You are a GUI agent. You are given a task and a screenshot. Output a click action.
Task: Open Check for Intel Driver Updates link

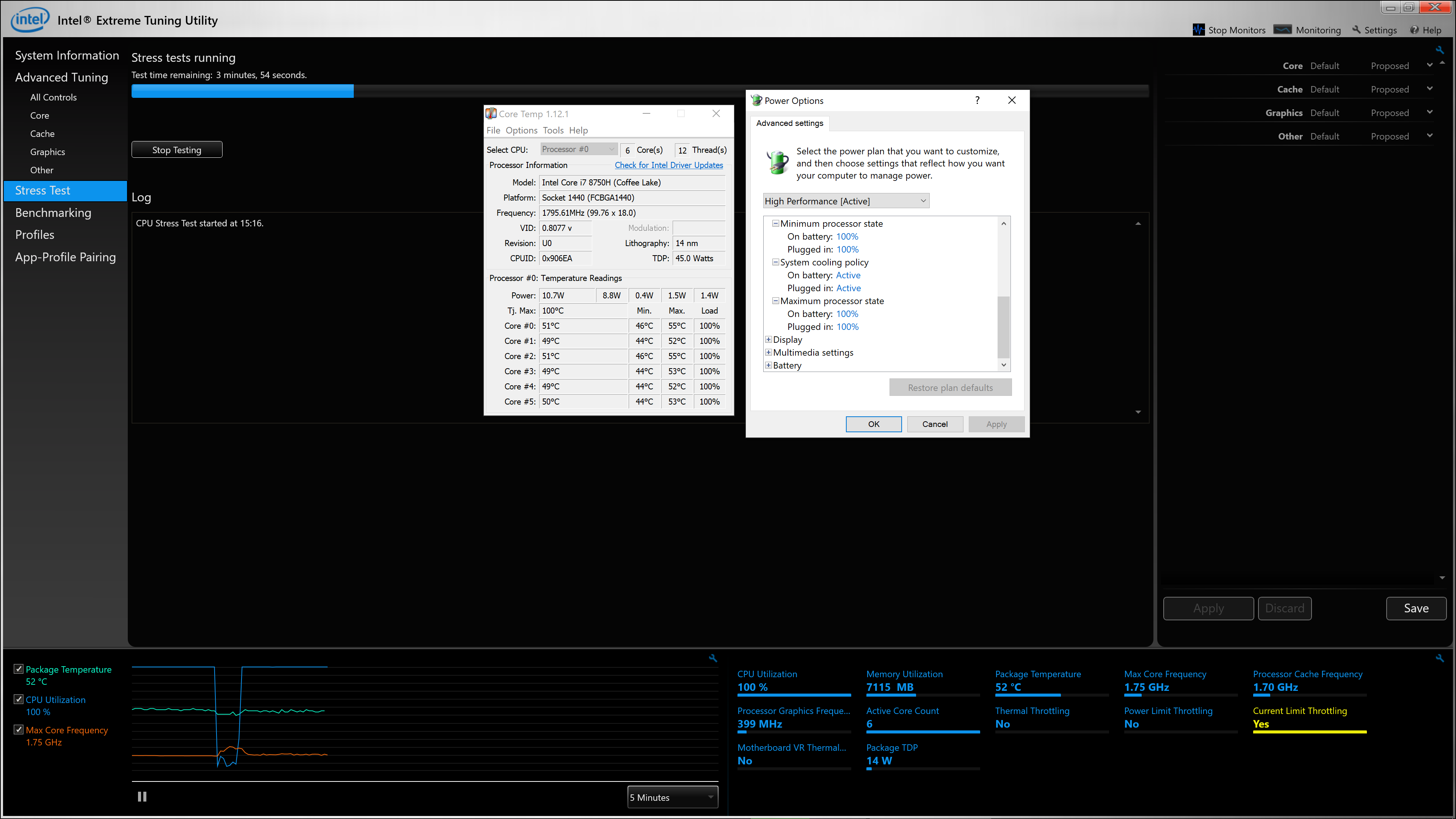[x=668, y=165]
